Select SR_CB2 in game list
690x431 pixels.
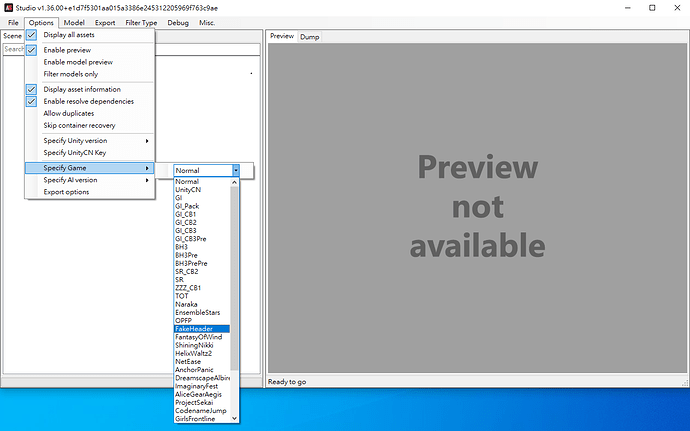click(202, 272)
